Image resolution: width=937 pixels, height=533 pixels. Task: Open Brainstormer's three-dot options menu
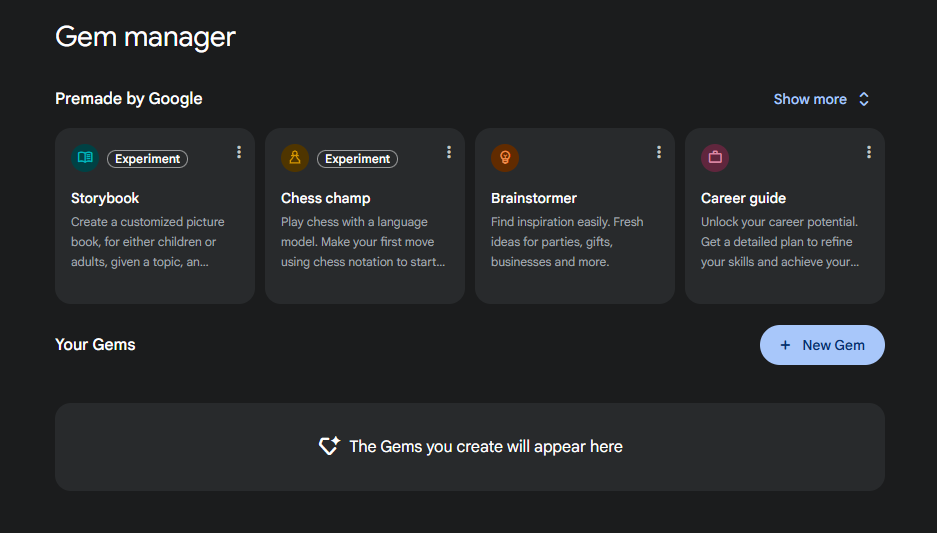coord(659,152)
